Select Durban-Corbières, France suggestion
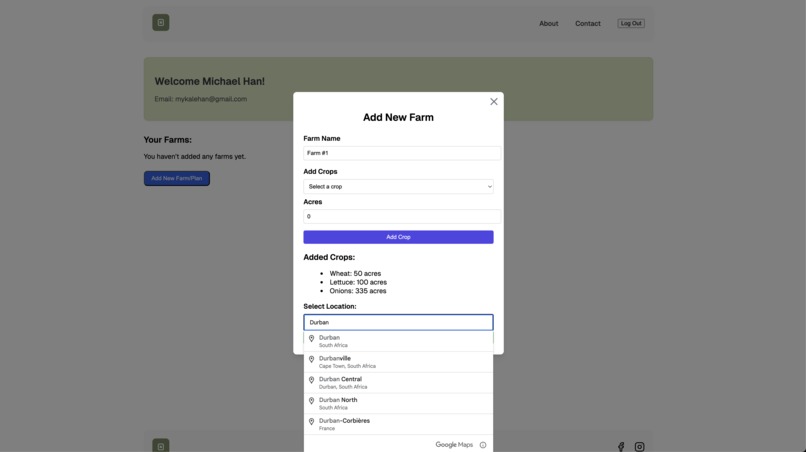 pos(398,424)
